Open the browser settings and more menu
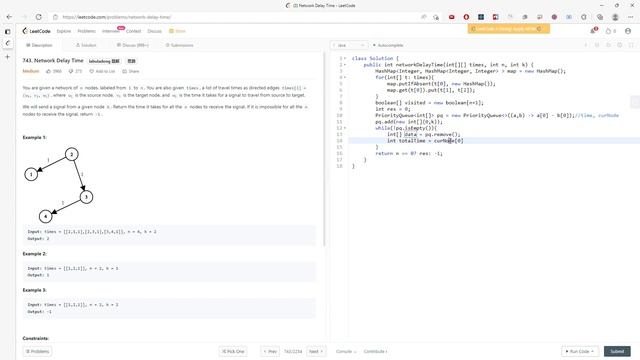This screenshot has height=360, width=640. click(x=631, y=17)
